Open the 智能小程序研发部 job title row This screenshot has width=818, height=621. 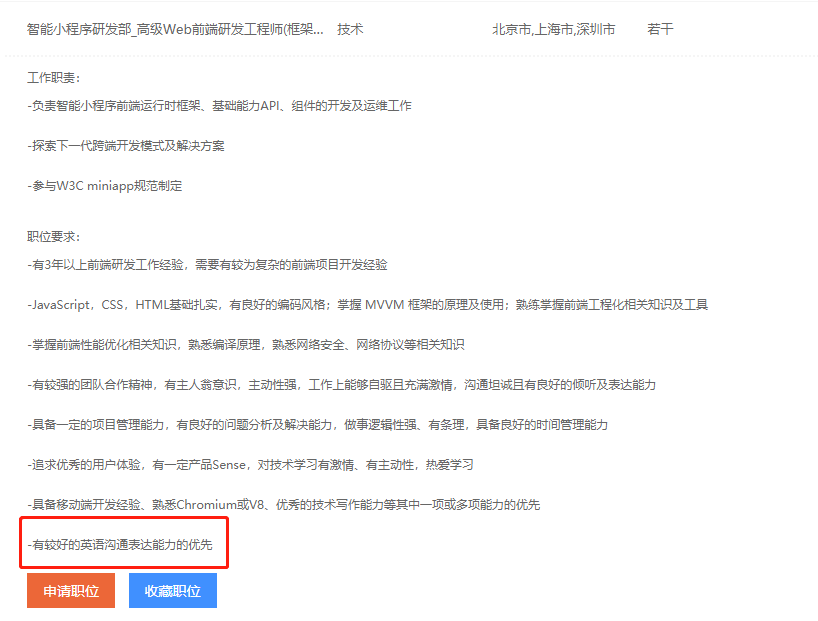[x=175, y=29]
